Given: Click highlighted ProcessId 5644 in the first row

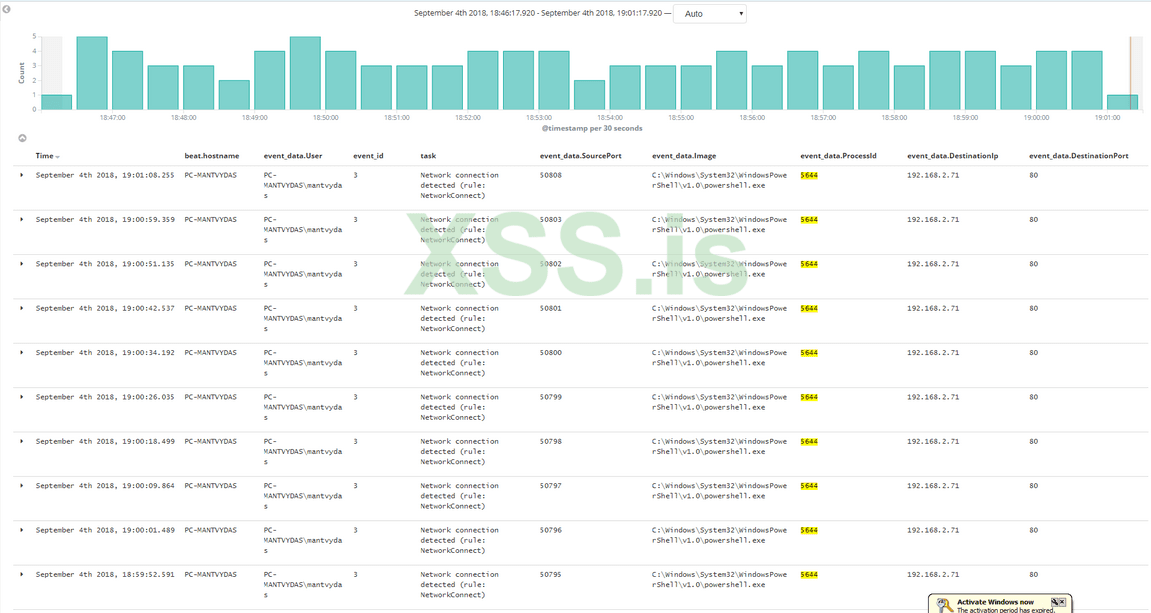Looking at the screenshot, I should click(809, 175).
